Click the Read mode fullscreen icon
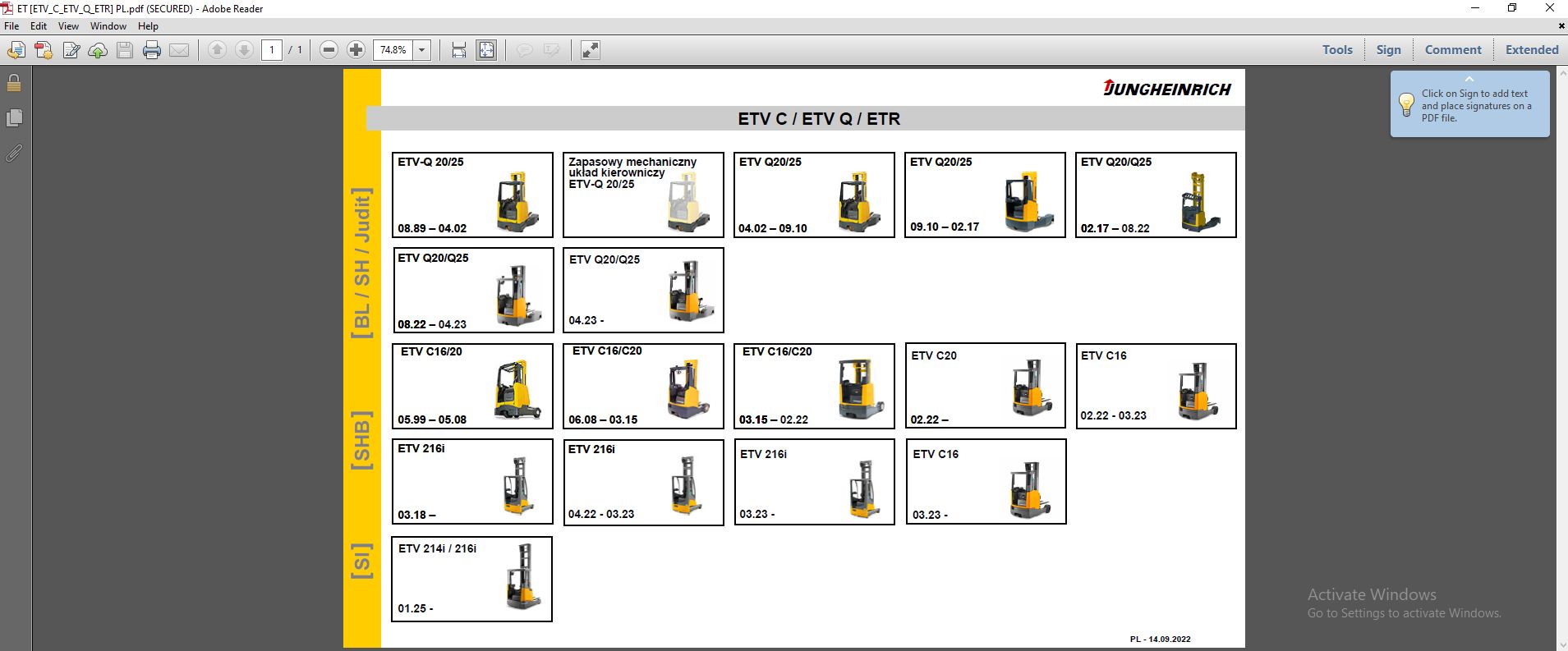Image resolution: width=1568 pixels, height=651 pixels. [590, 50]
